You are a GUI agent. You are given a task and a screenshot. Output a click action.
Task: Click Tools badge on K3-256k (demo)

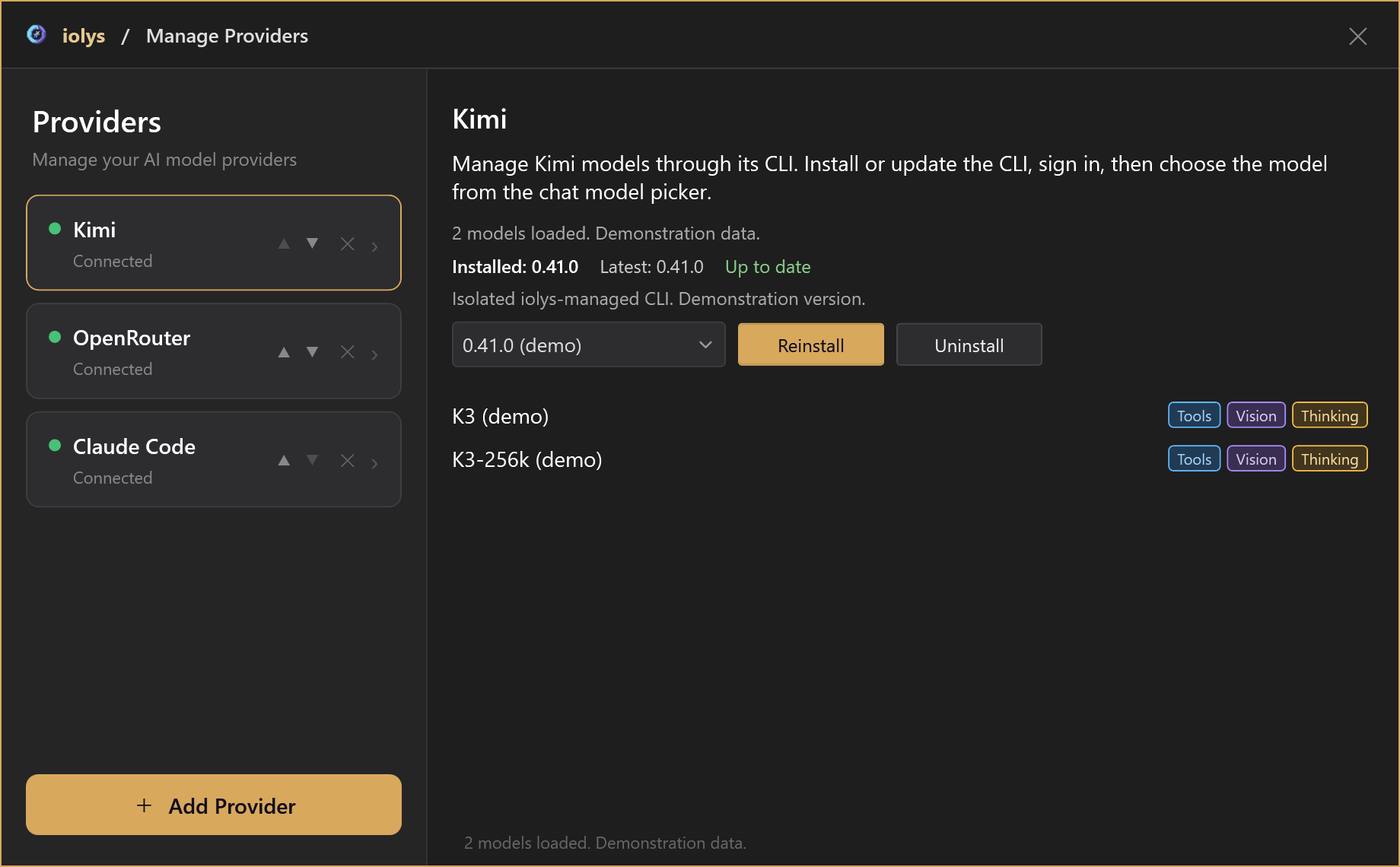point(1195,459)
